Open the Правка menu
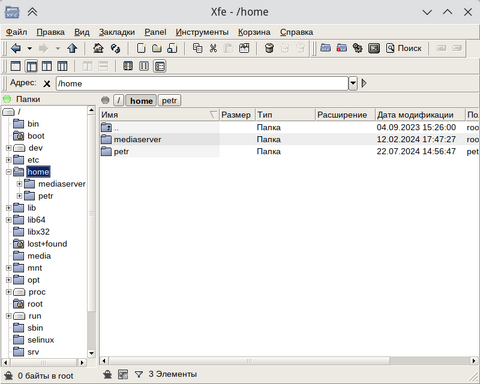Viewport: 480px width, 384px height. click(51, 32)
